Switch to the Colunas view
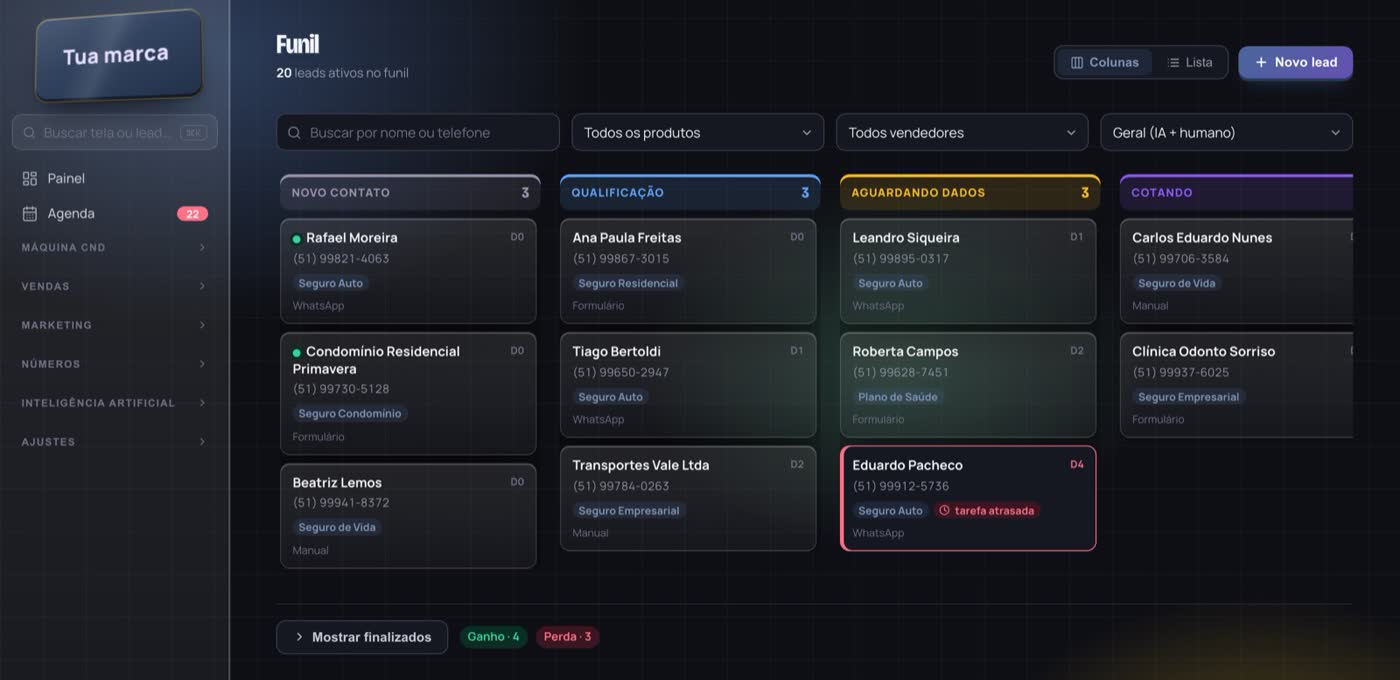 click(x=1104, y=62)
